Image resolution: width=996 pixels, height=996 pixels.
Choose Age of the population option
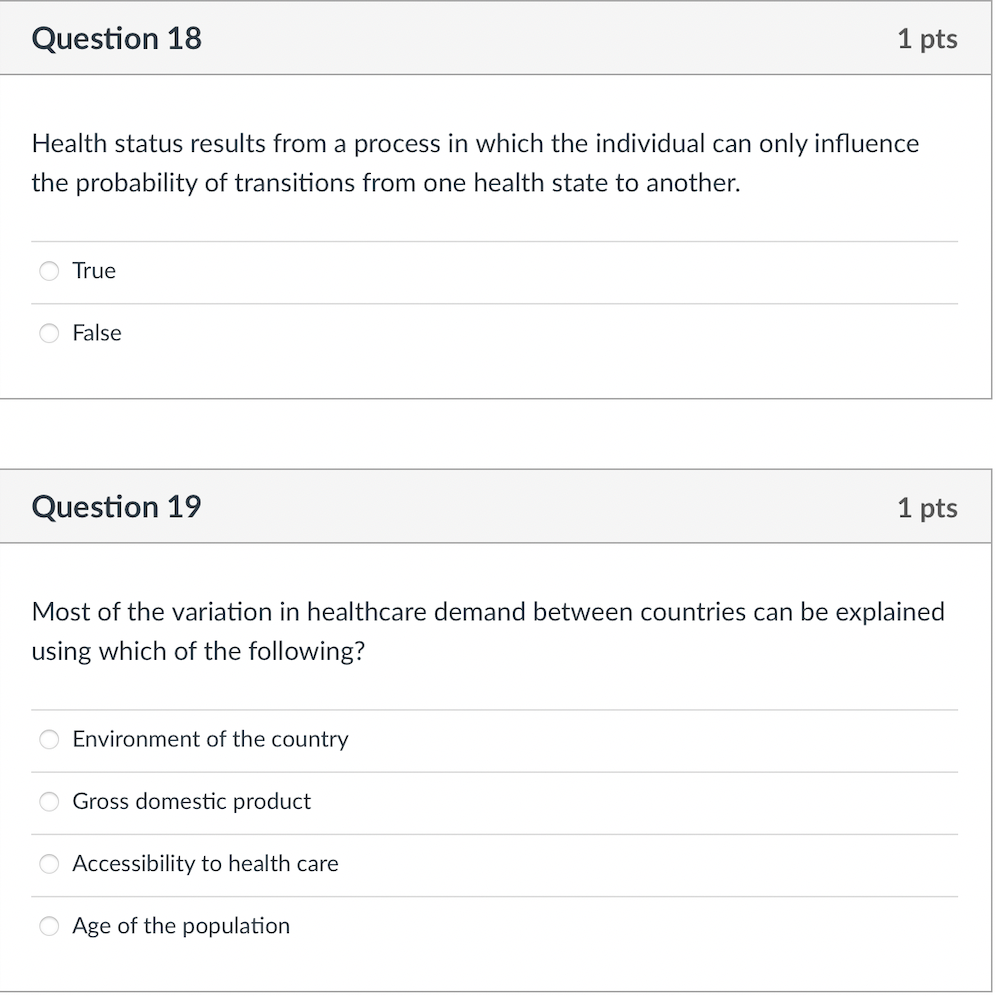[49, 926]
